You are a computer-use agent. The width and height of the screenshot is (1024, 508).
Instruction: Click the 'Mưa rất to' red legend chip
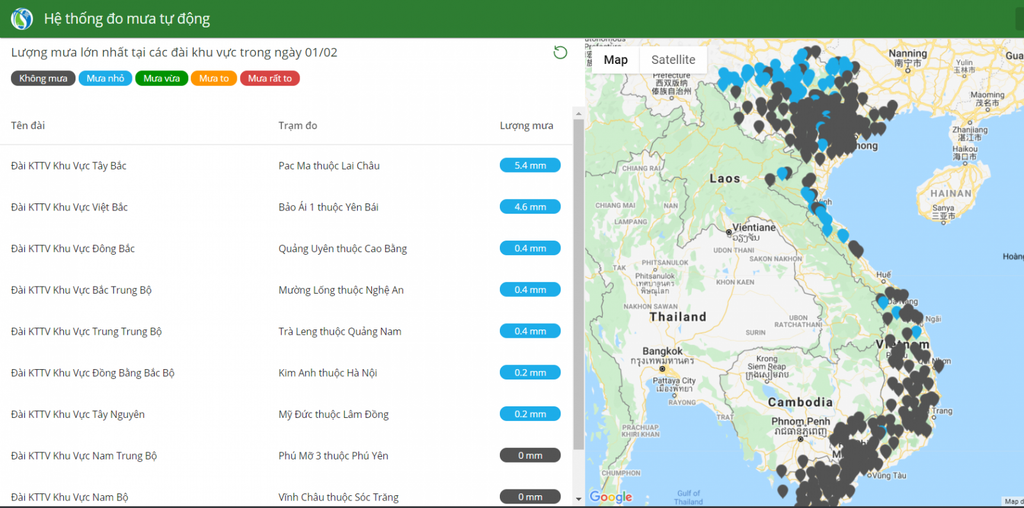click(270, 78)
